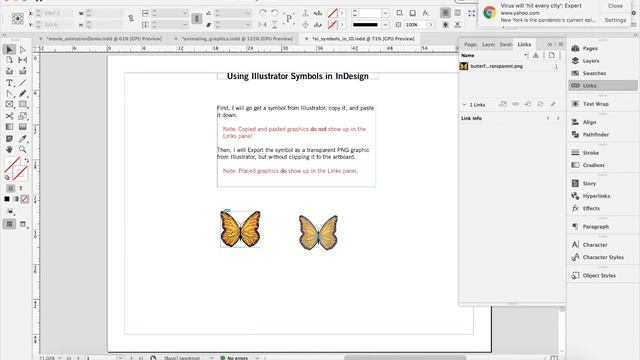Select the Gradient Feather tool
640x360 pixels.
click(x=23, y=127)
